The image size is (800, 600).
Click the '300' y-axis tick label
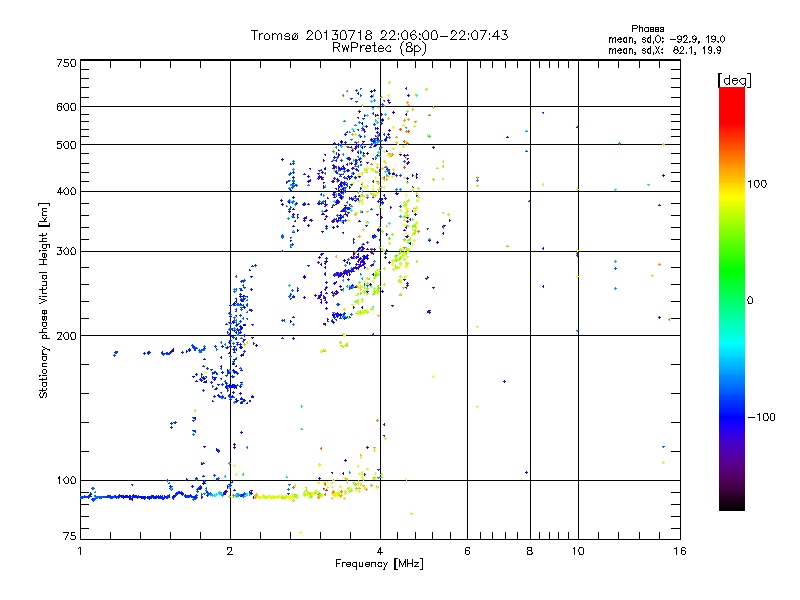(x=67, y=252)
